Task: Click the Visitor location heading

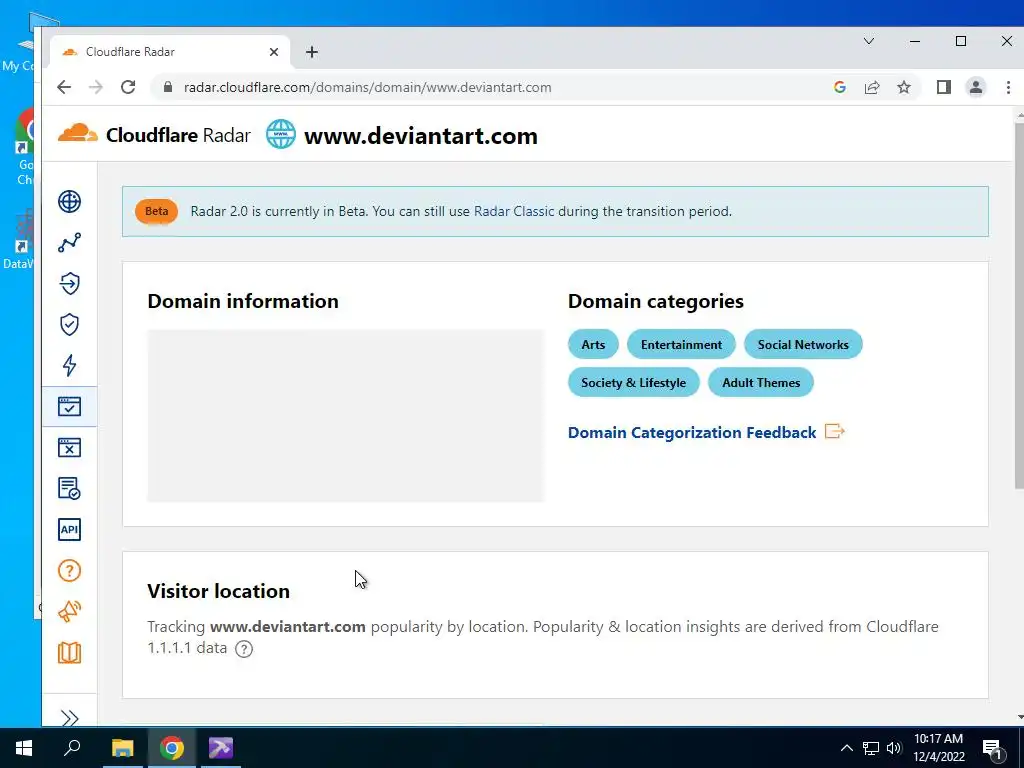Action: click(x=218, y=591)
